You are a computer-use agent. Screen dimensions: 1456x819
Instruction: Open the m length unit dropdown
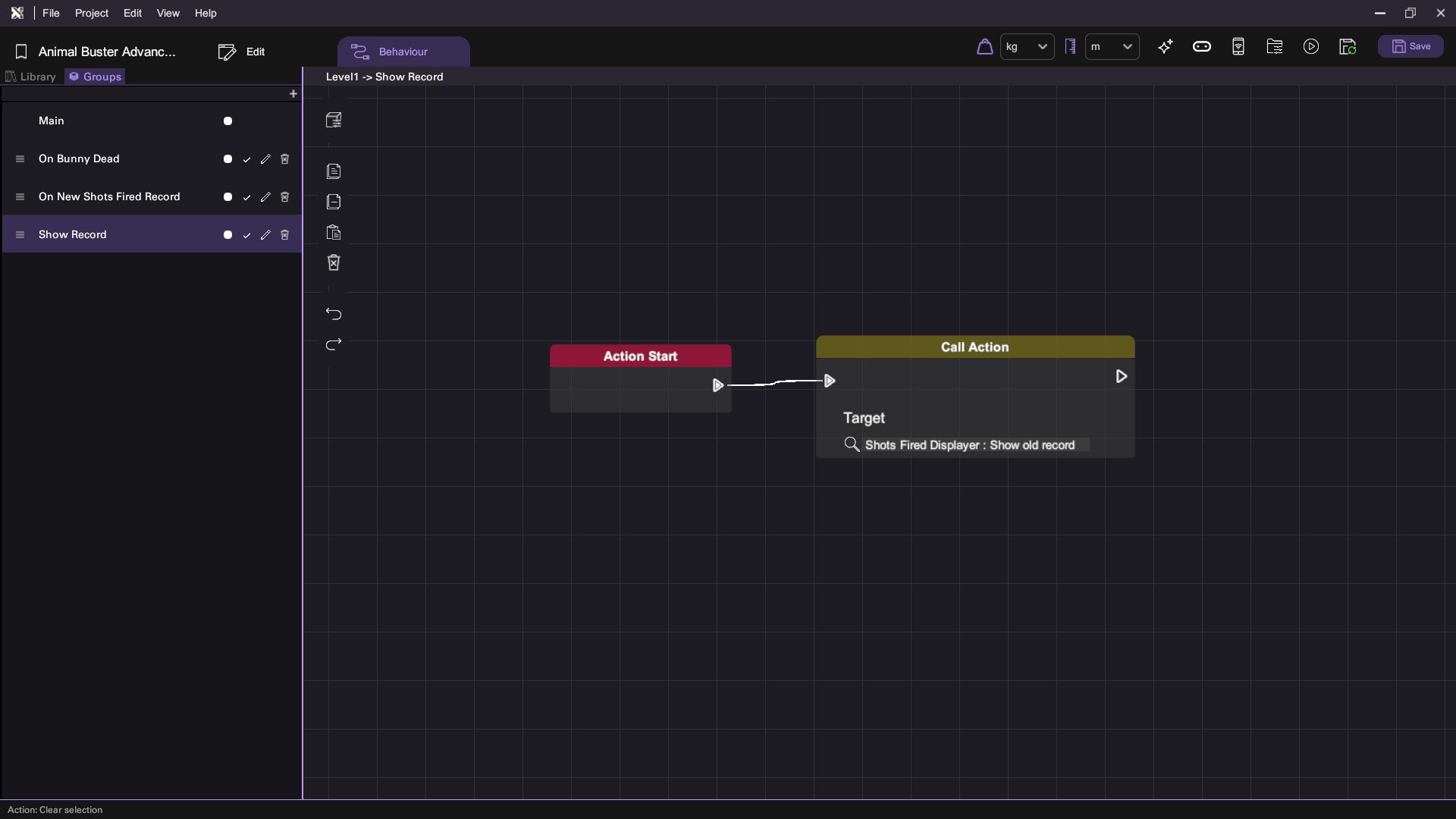[x=1112, y=47]
